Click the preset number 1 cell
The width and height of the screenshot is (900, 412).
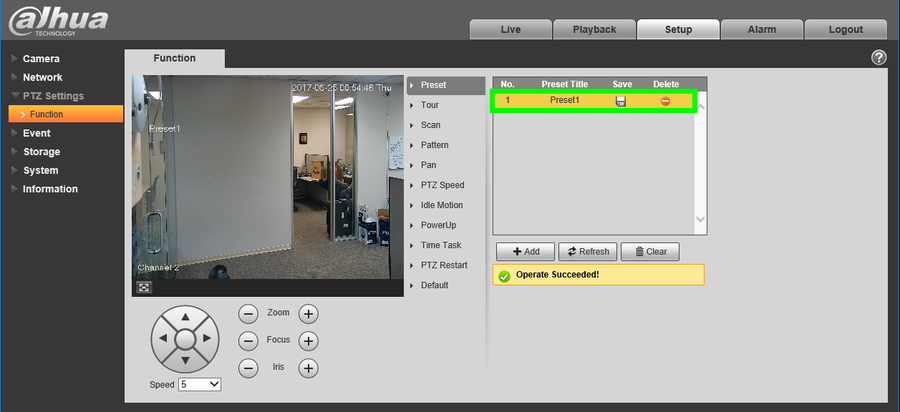pos(507,100)
